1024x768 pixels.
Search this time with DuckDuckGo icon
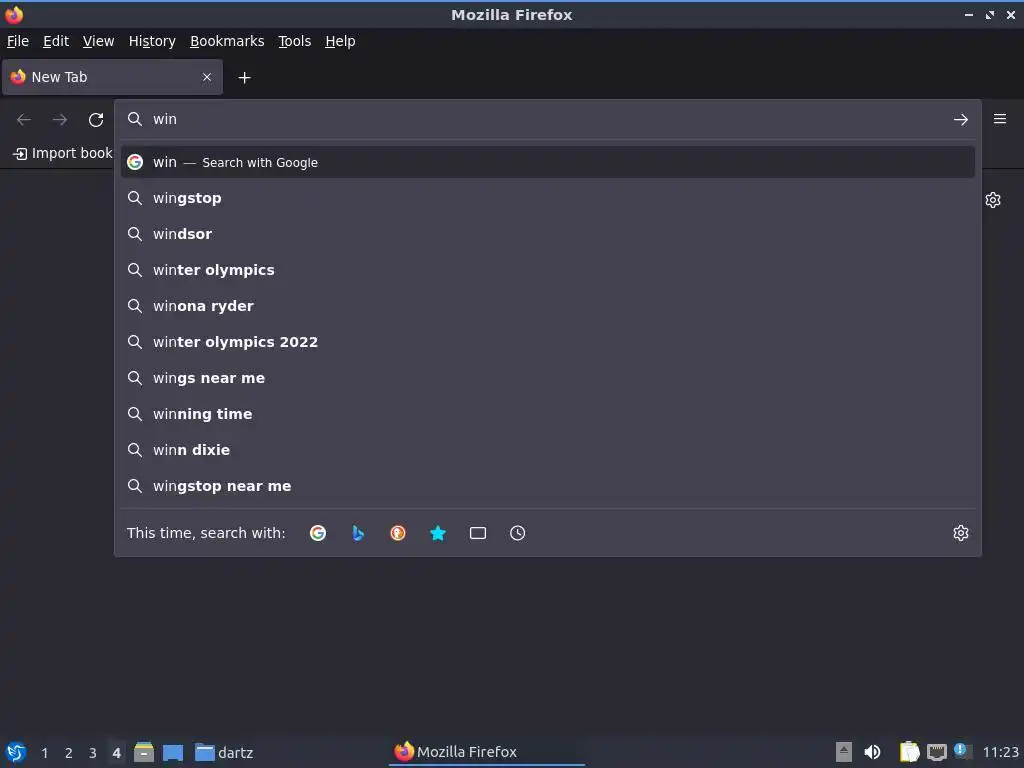(398, 533)
